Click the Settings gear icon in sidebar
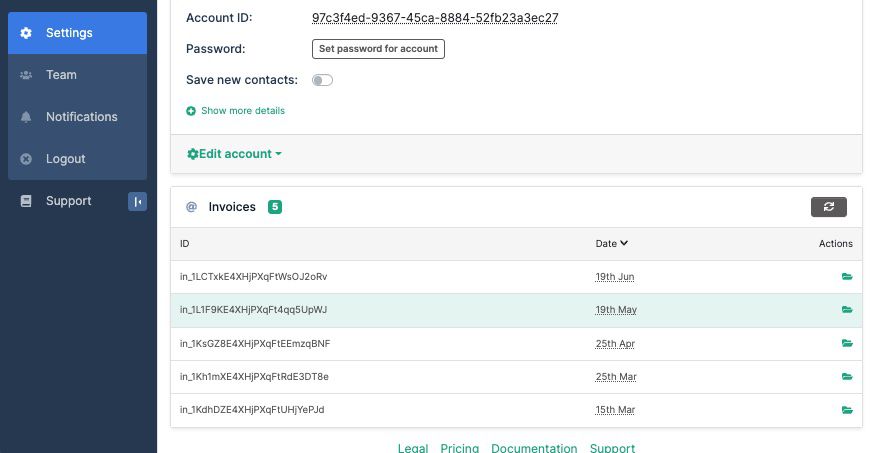873x453 pixels. tap(26, 33)
